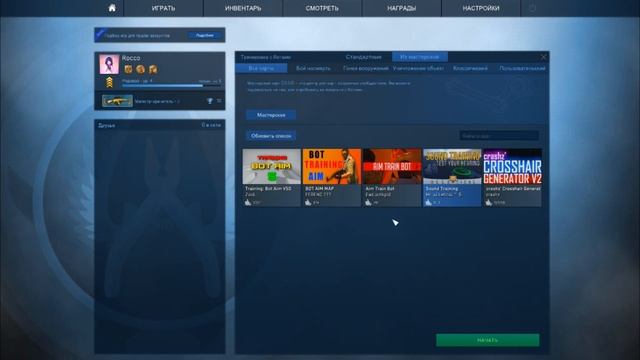Screen dimensions: 640x360
Task: Click the Подробнее button in the notification banner
Action: pos(205,36)
